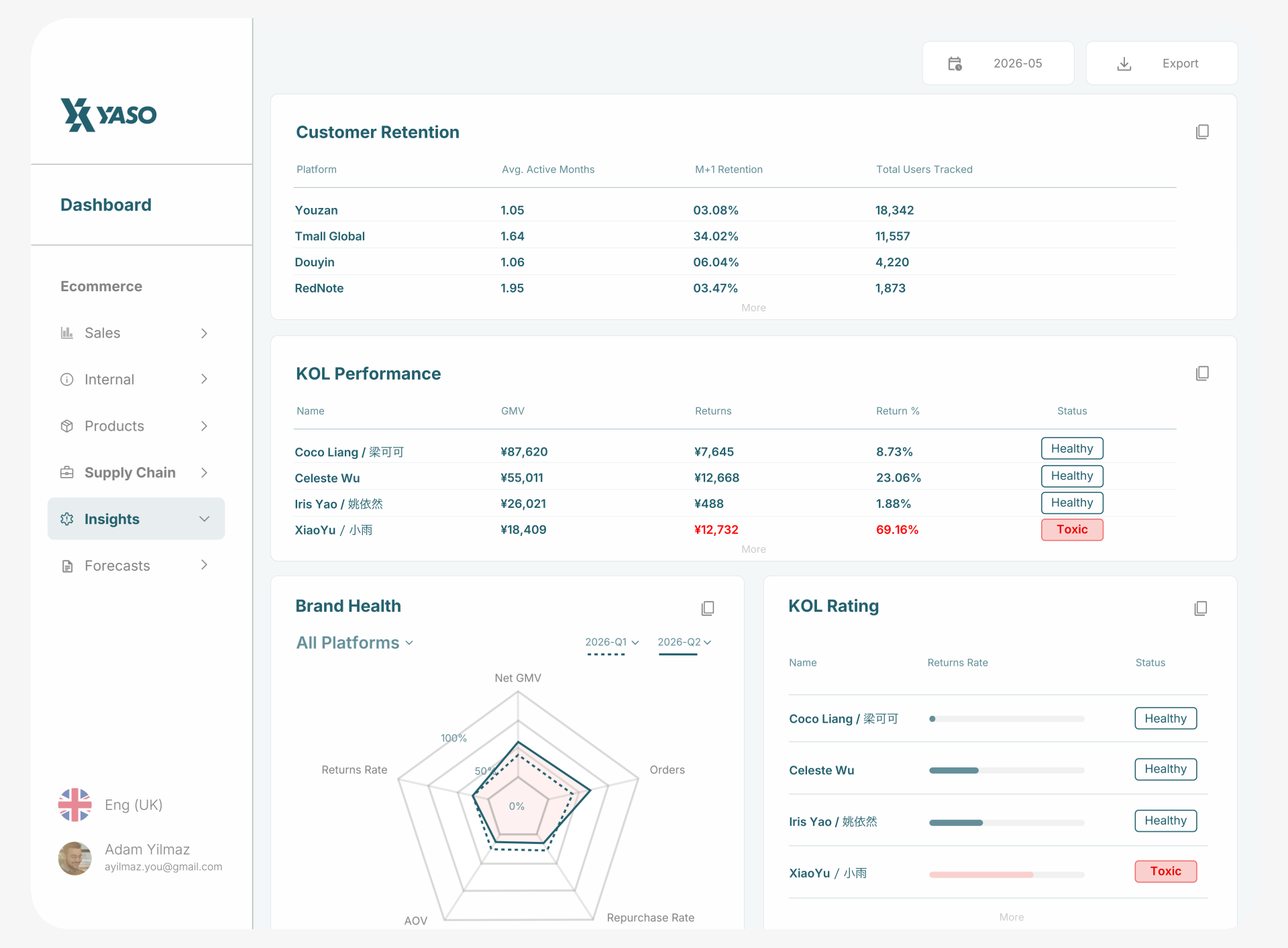The width and height of the screenshot is (1288, 948).
Task: Expand the Forecasts menu chevron
Action: [x=204, y=565]
